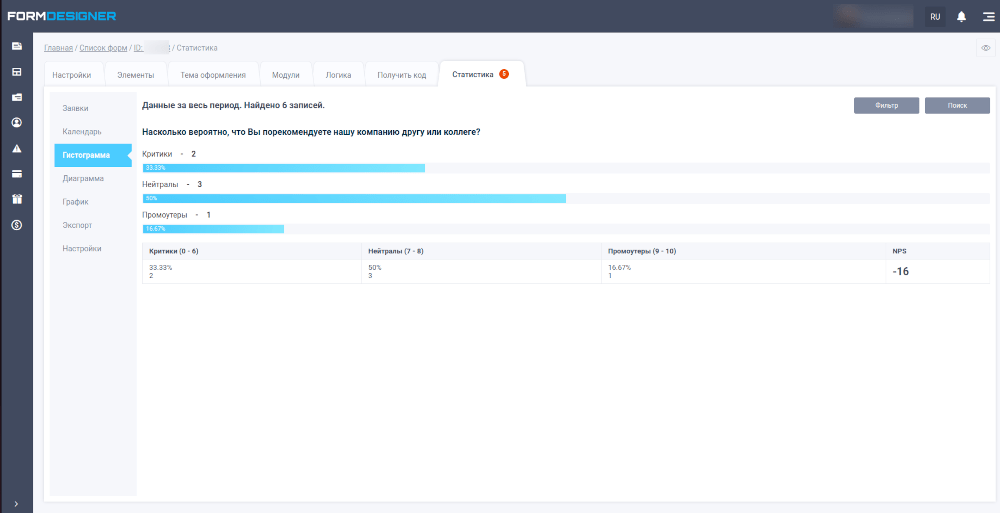Expand the left sidebar with bottom chevron
Image resolution: width=1000 pixels, height=513 pixels.
(x=16, y=503)
